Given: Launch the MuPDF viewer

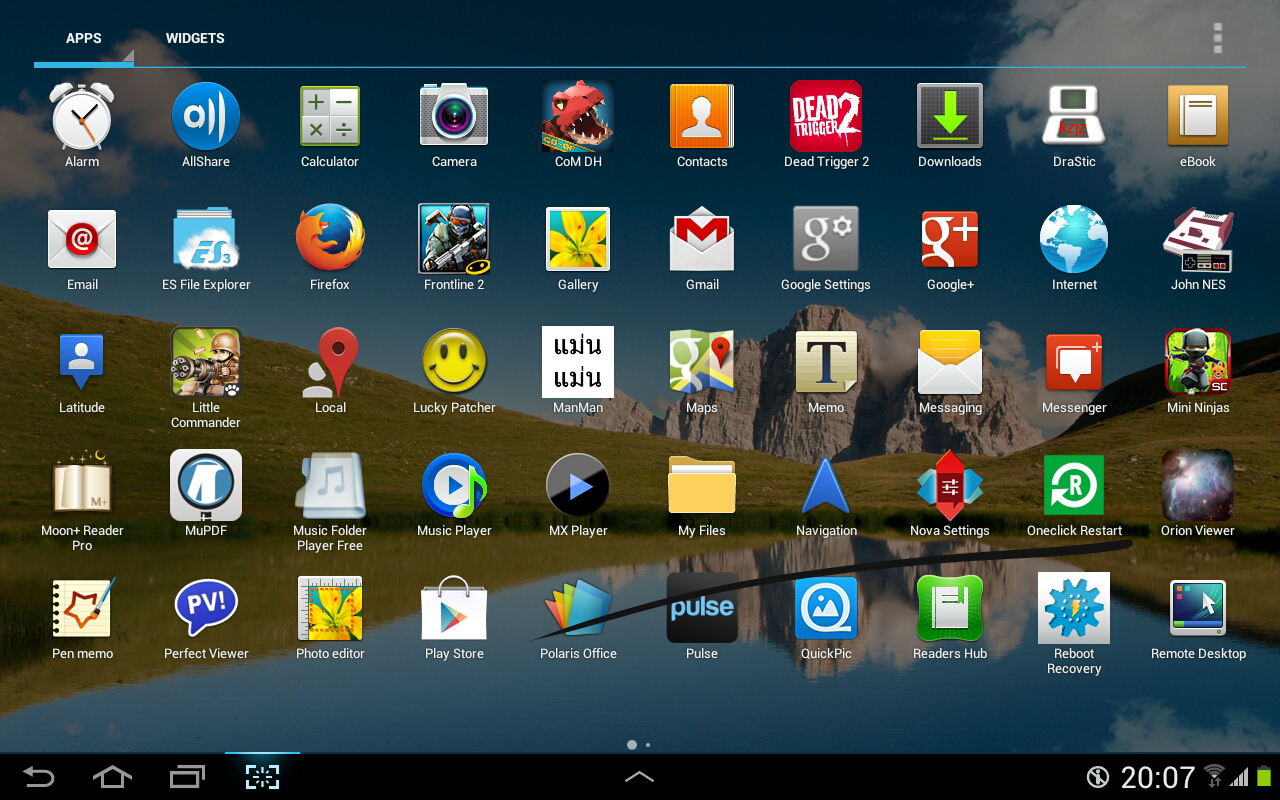Looking at the screenshot, I should click(206, 485).
